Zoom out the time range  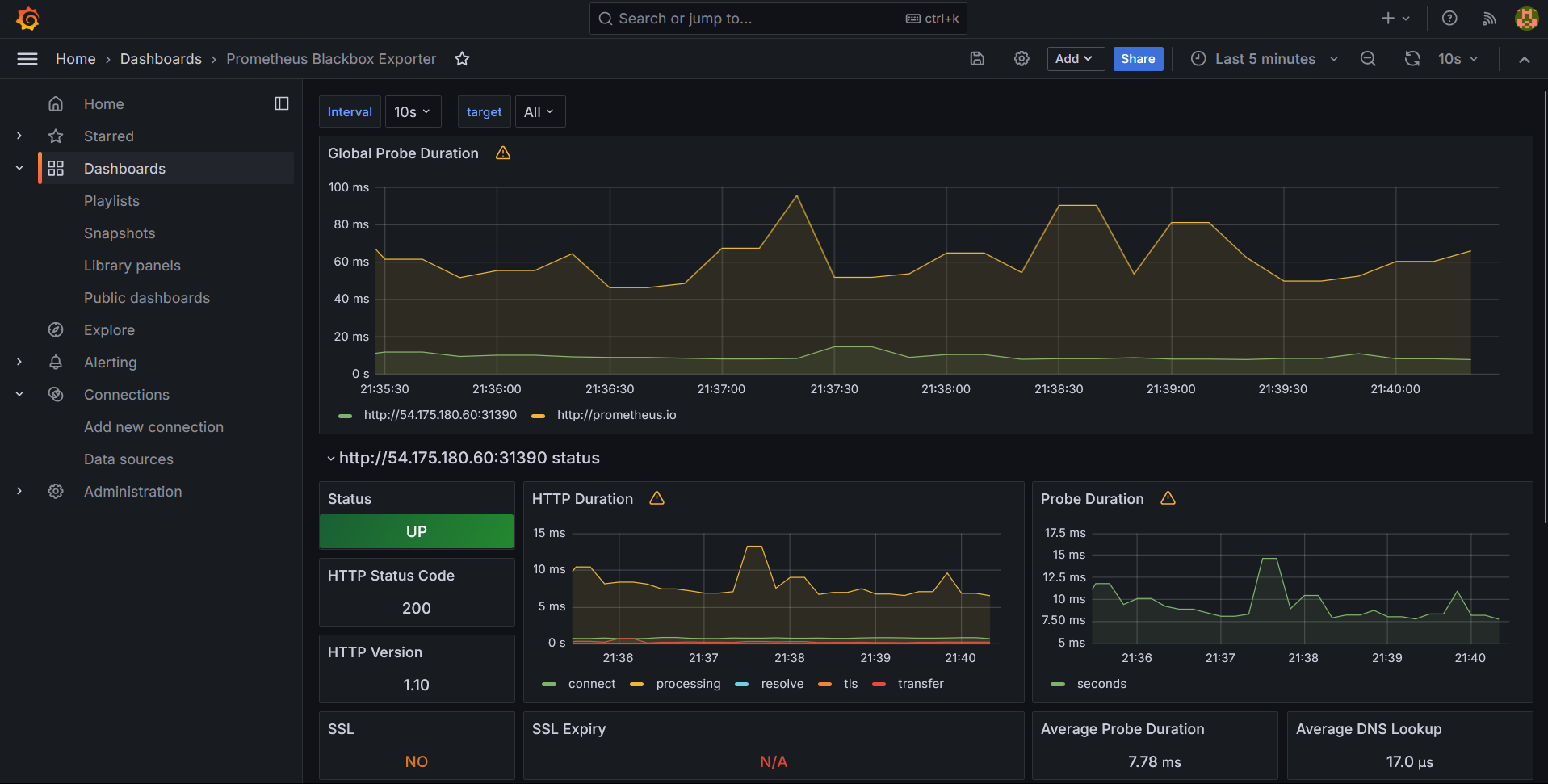coord(1368,59)
